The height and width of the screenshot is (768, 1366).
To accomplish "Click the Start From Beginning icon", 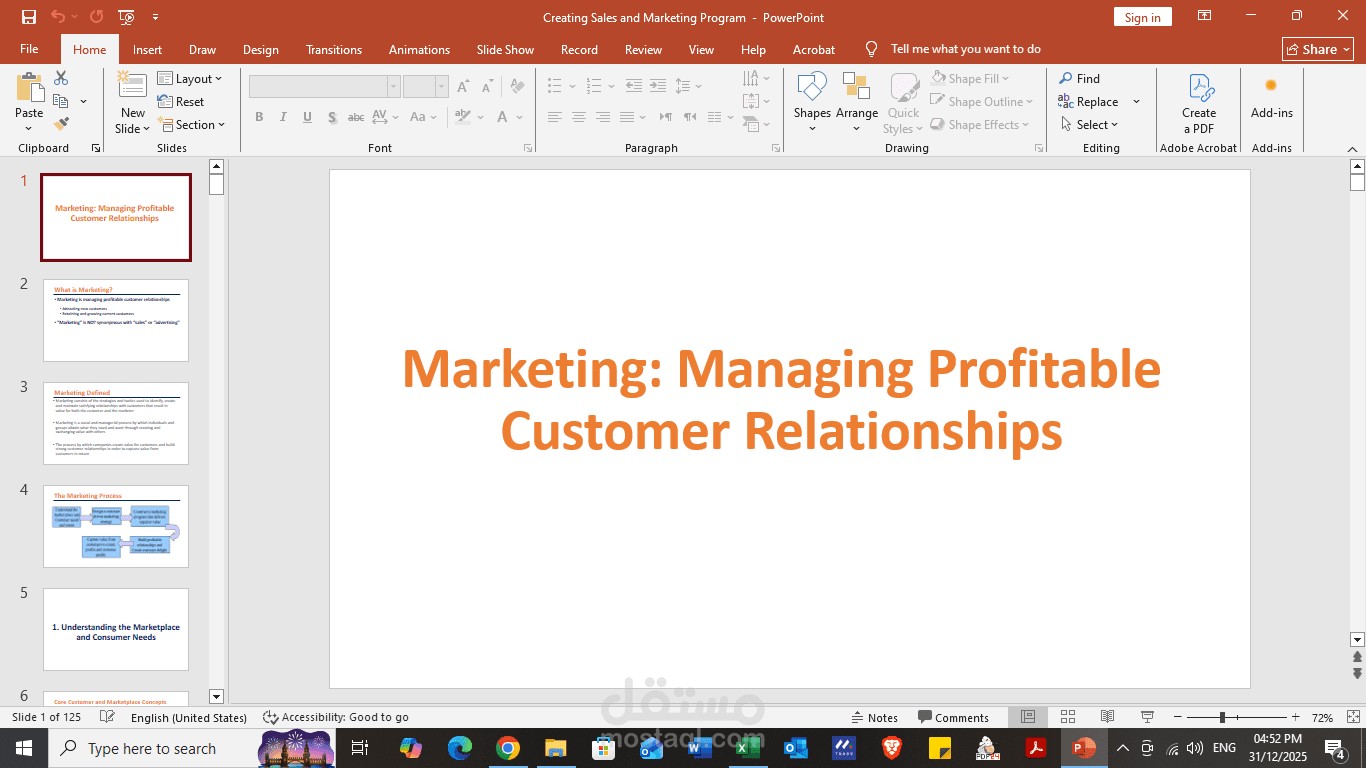I will coord(126,17).
